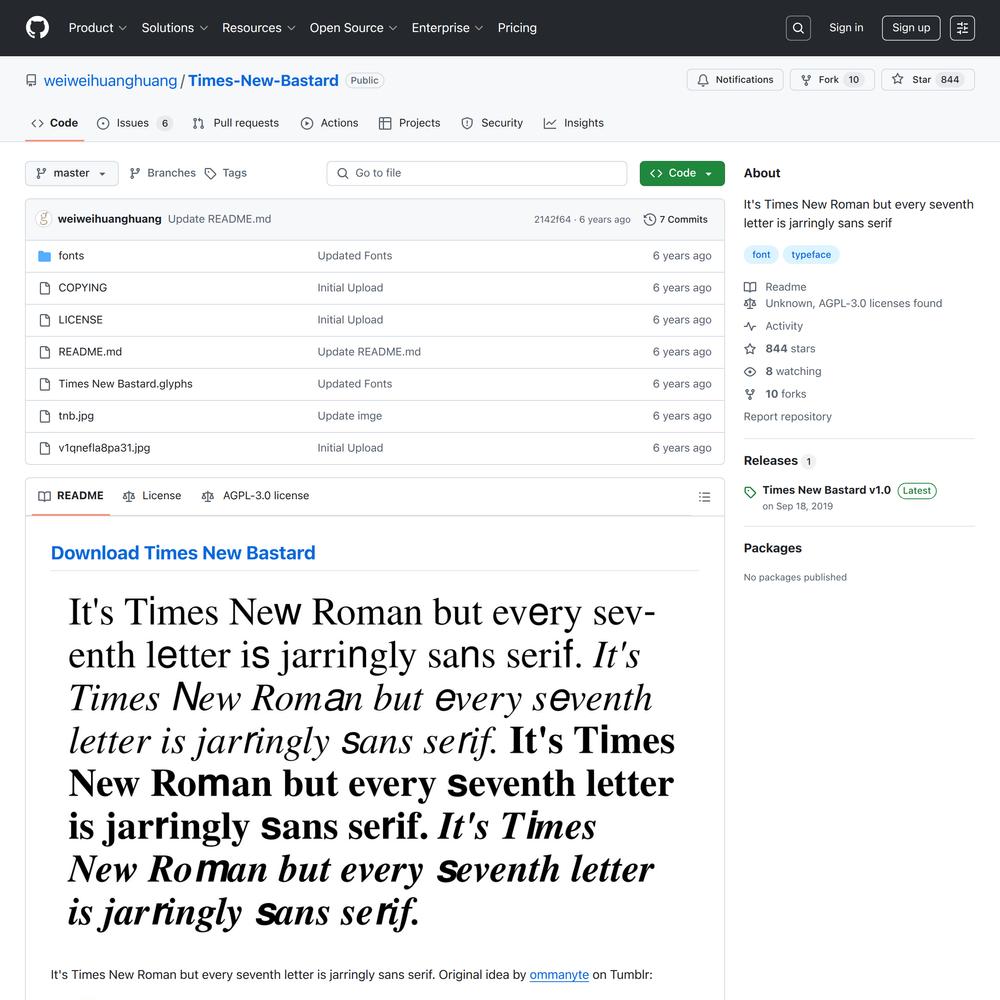Open the fonts folder
1000x1000 pixels.
click(71, 256)
